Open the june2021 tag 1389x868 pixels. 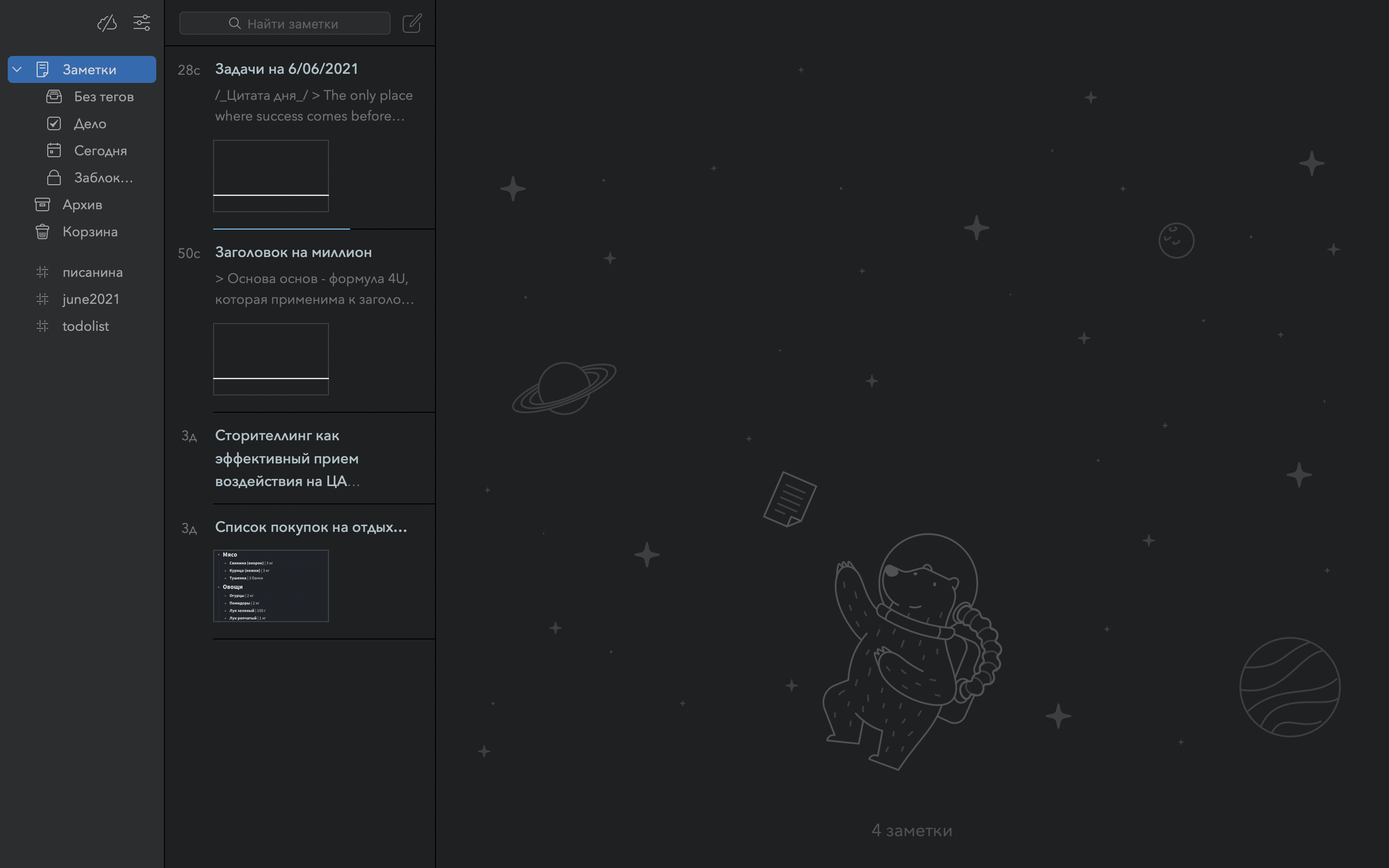(x=91, y=299)
